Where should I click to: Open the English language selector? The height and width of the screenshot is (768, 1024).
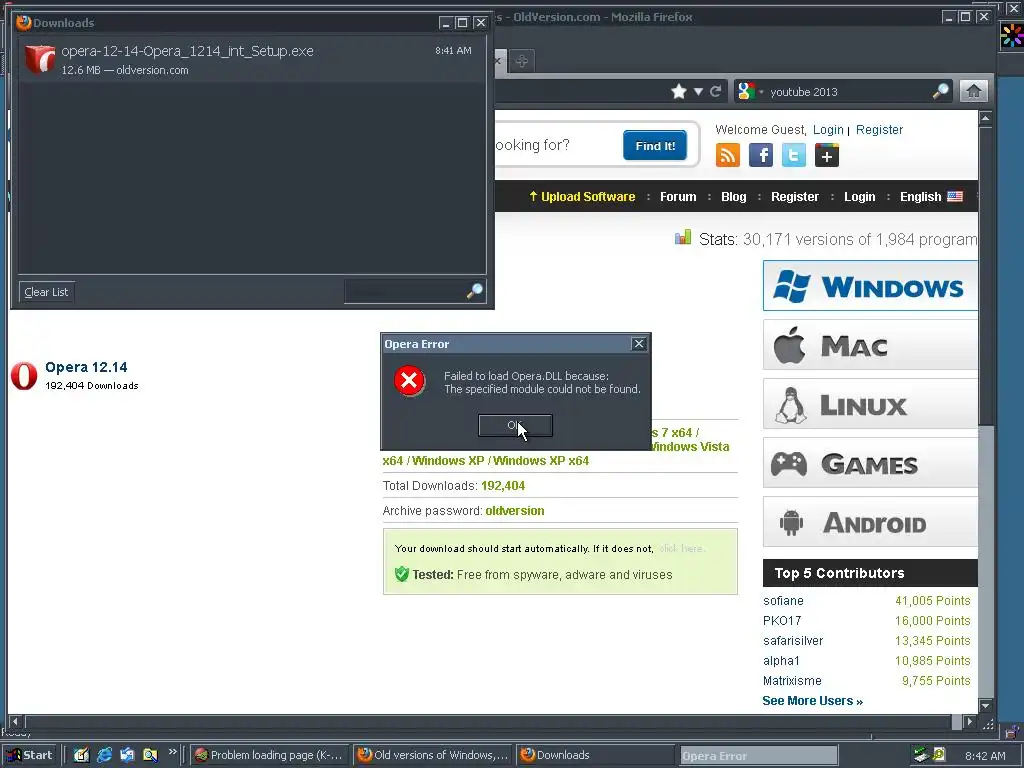(931, 197)
